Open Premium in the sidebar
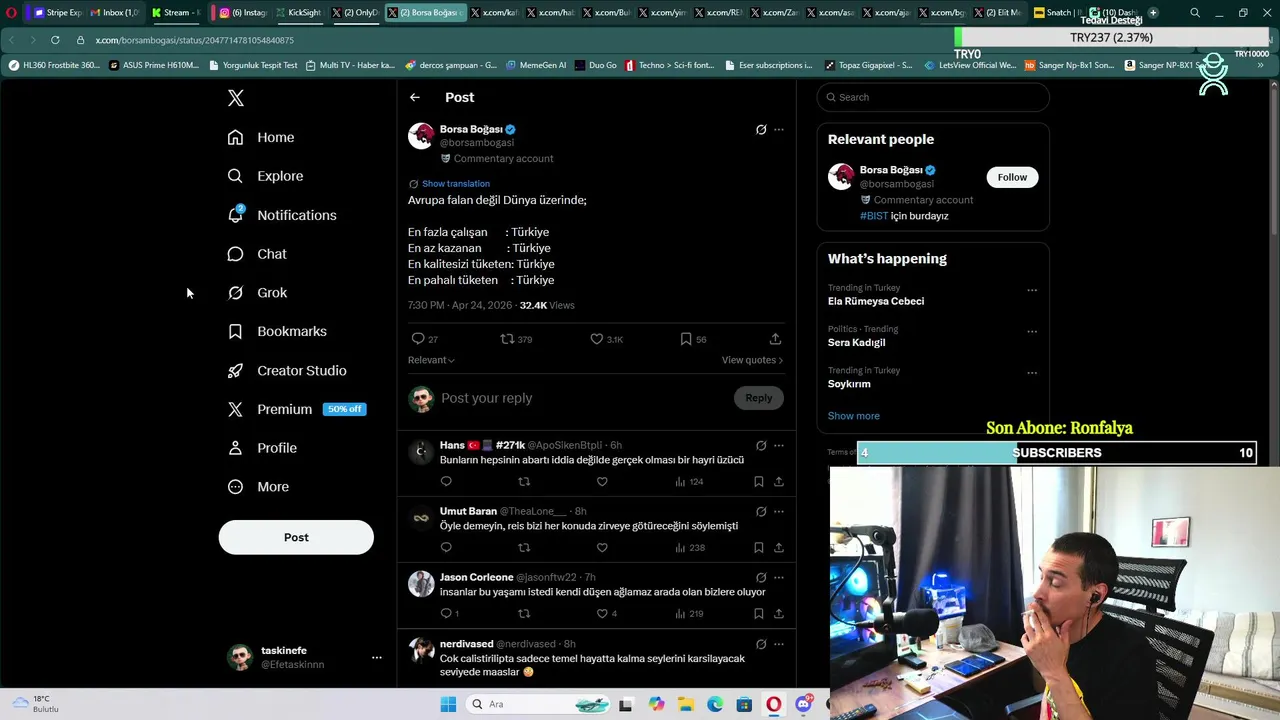This screenshot has height=720, width=1280. [296, 409]
